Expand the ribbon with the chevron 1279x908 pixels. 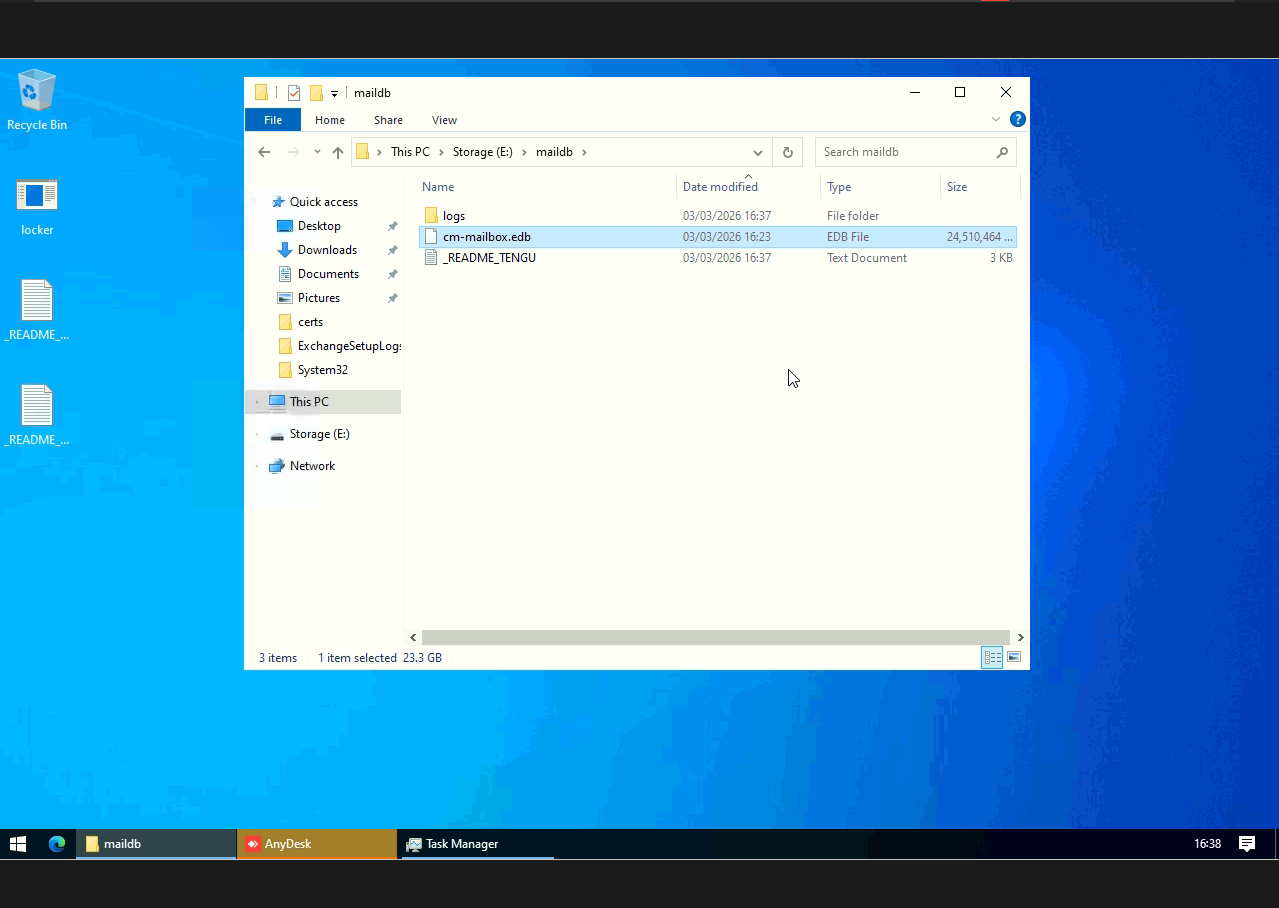(x=996, y=119)
